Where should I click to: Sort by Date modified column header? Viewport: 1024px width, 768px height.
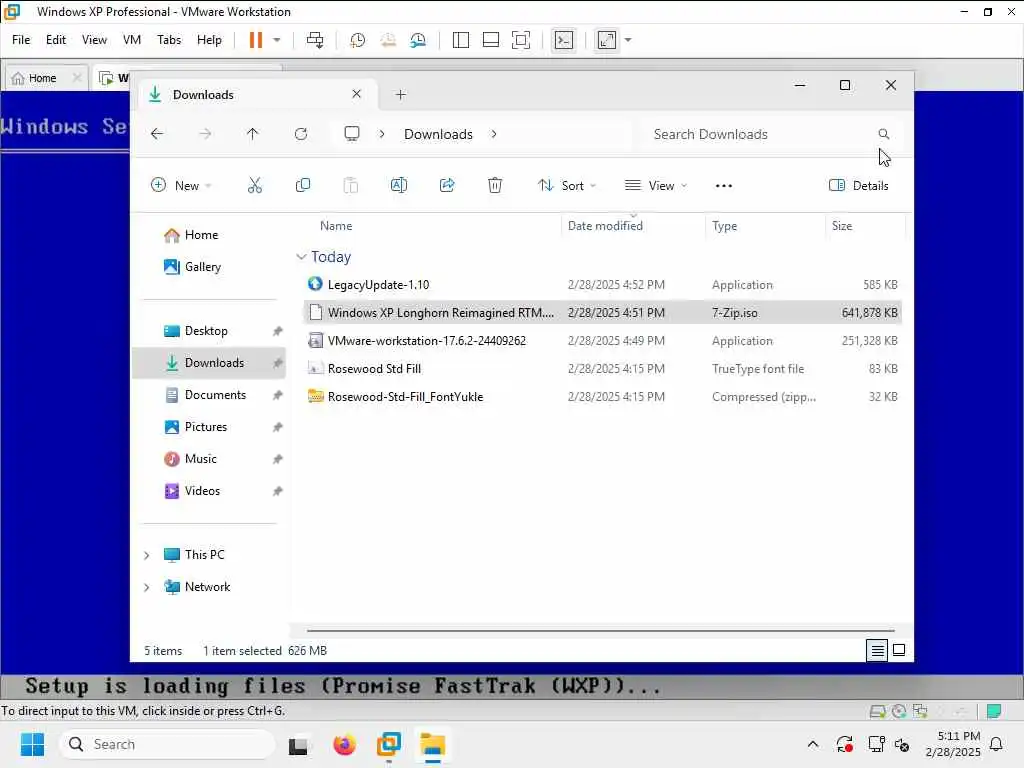pyautogui.click(x=605, y=226)
